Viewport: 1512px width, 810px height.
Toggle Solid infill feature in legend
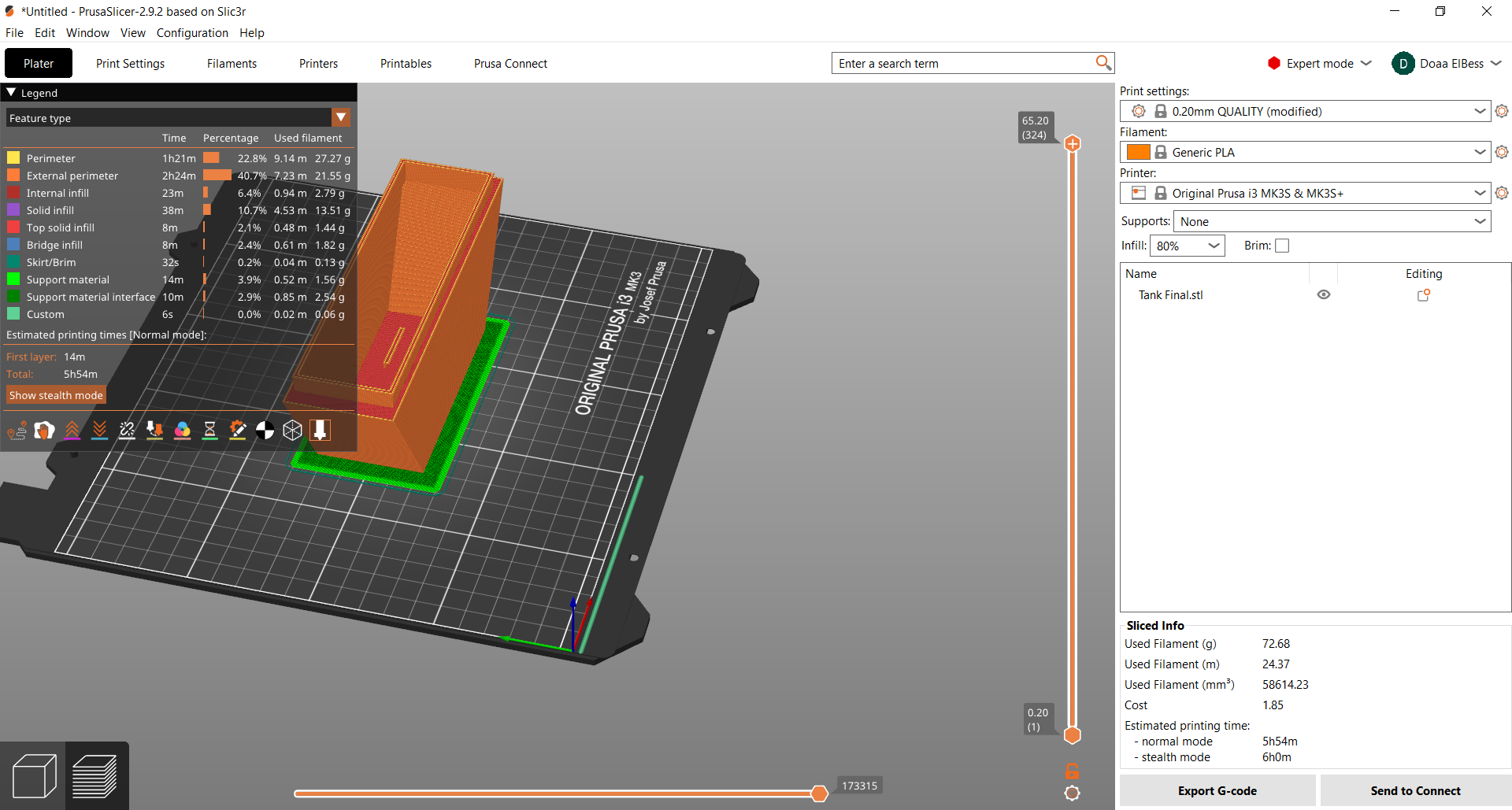coord(178,210)
